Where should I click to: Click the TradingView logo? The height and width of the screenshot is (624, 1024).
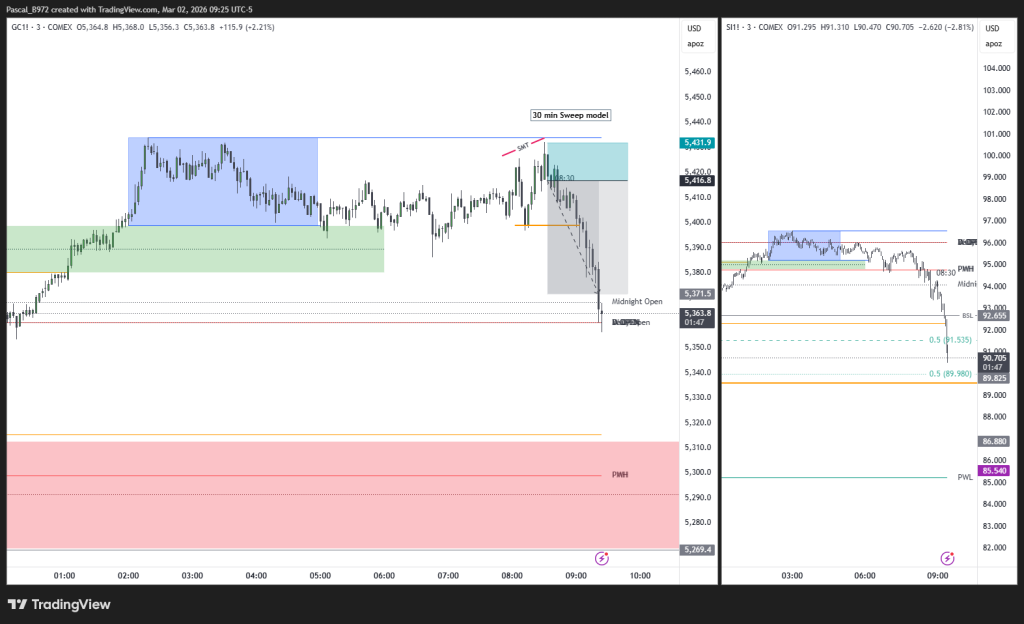59,604
